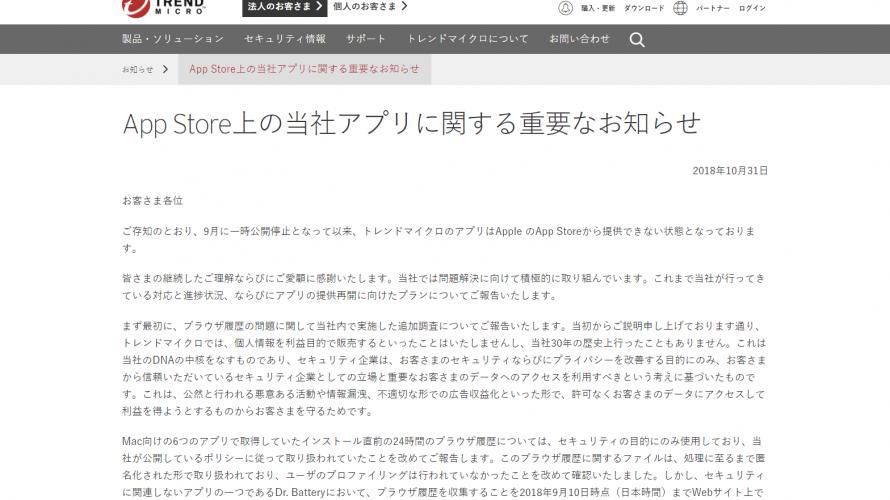This screenshot has height=500, width=890.
Task: Open トレンドマイクロについて menu
Action: [x=468, y=39]
